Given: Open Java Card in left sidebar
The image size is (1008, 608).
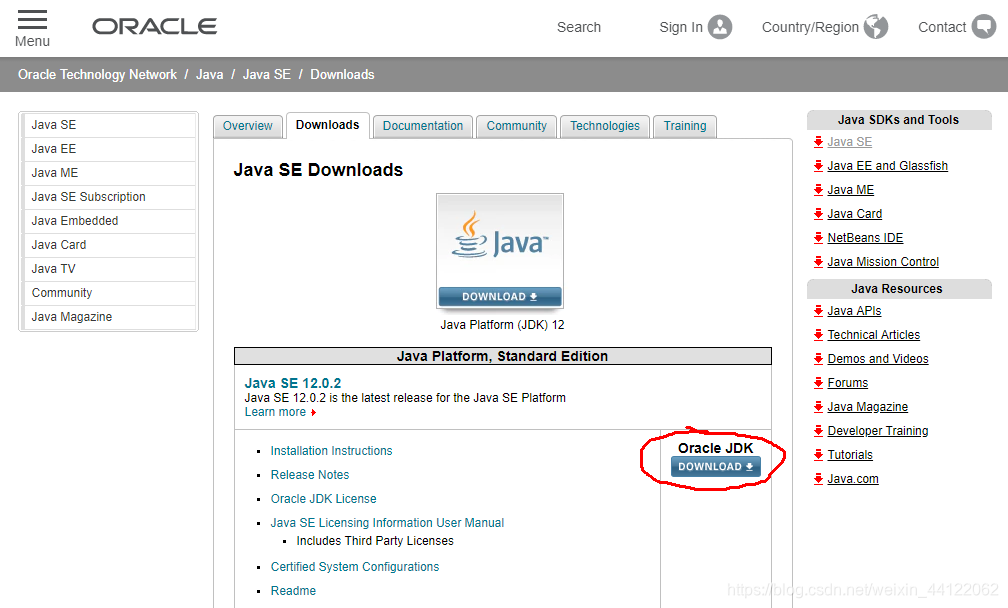Looking at the screenshot, I should [x=109, y=245].
